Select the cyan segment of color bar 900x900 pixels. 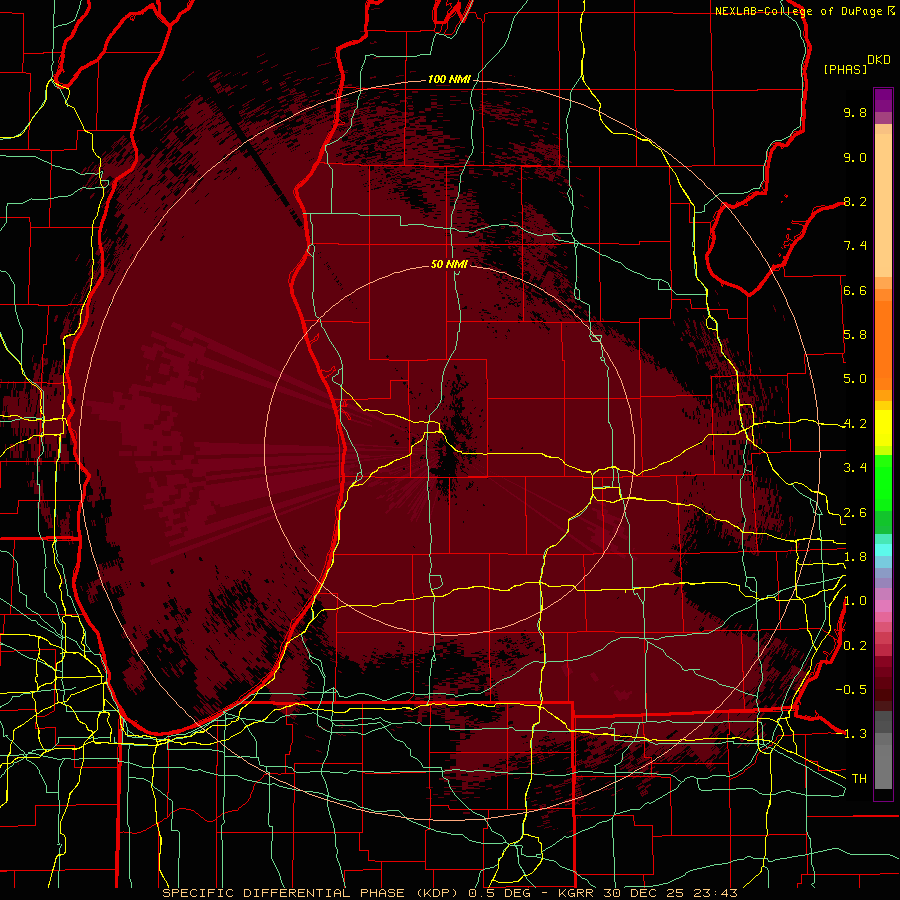(883, 550)
